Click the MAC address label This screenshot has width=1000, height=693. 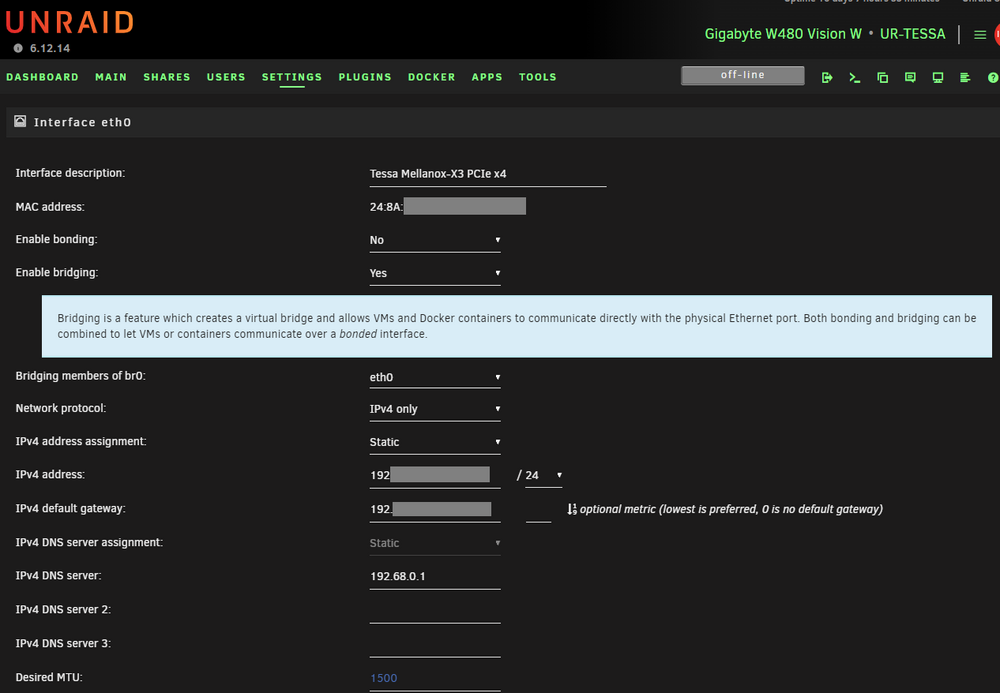click(x=50, y=207)
